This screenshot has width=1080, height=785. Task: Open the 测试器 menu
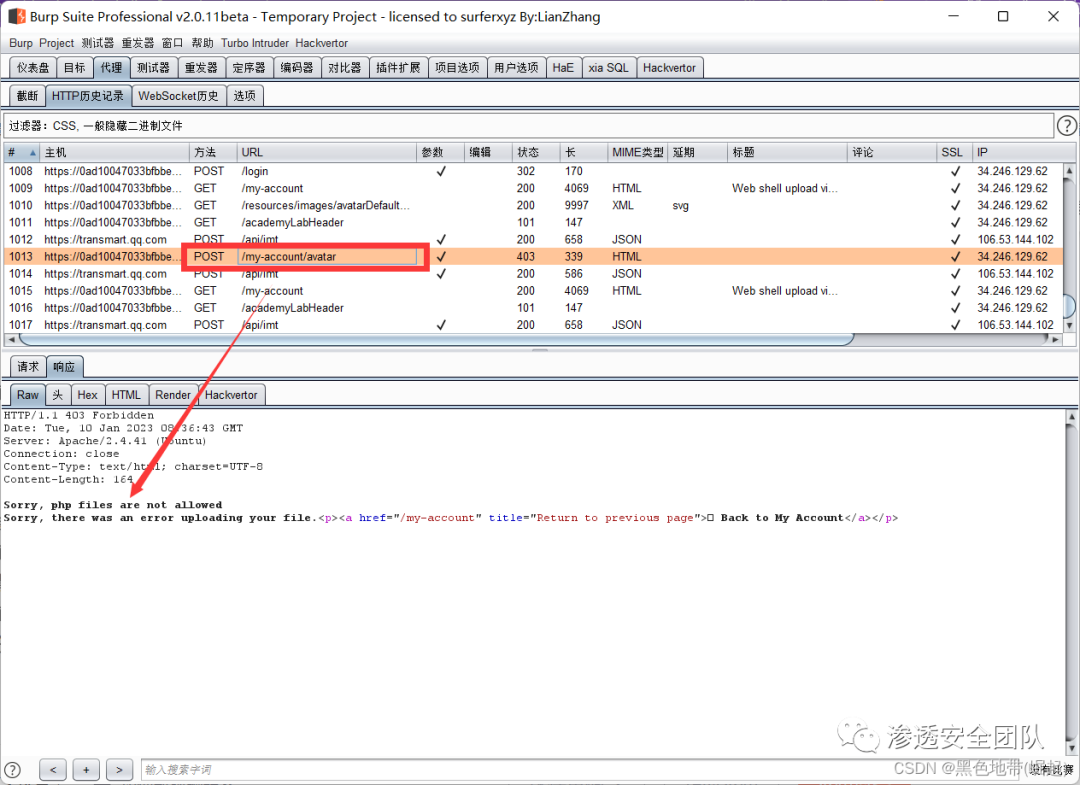[98, 43]
